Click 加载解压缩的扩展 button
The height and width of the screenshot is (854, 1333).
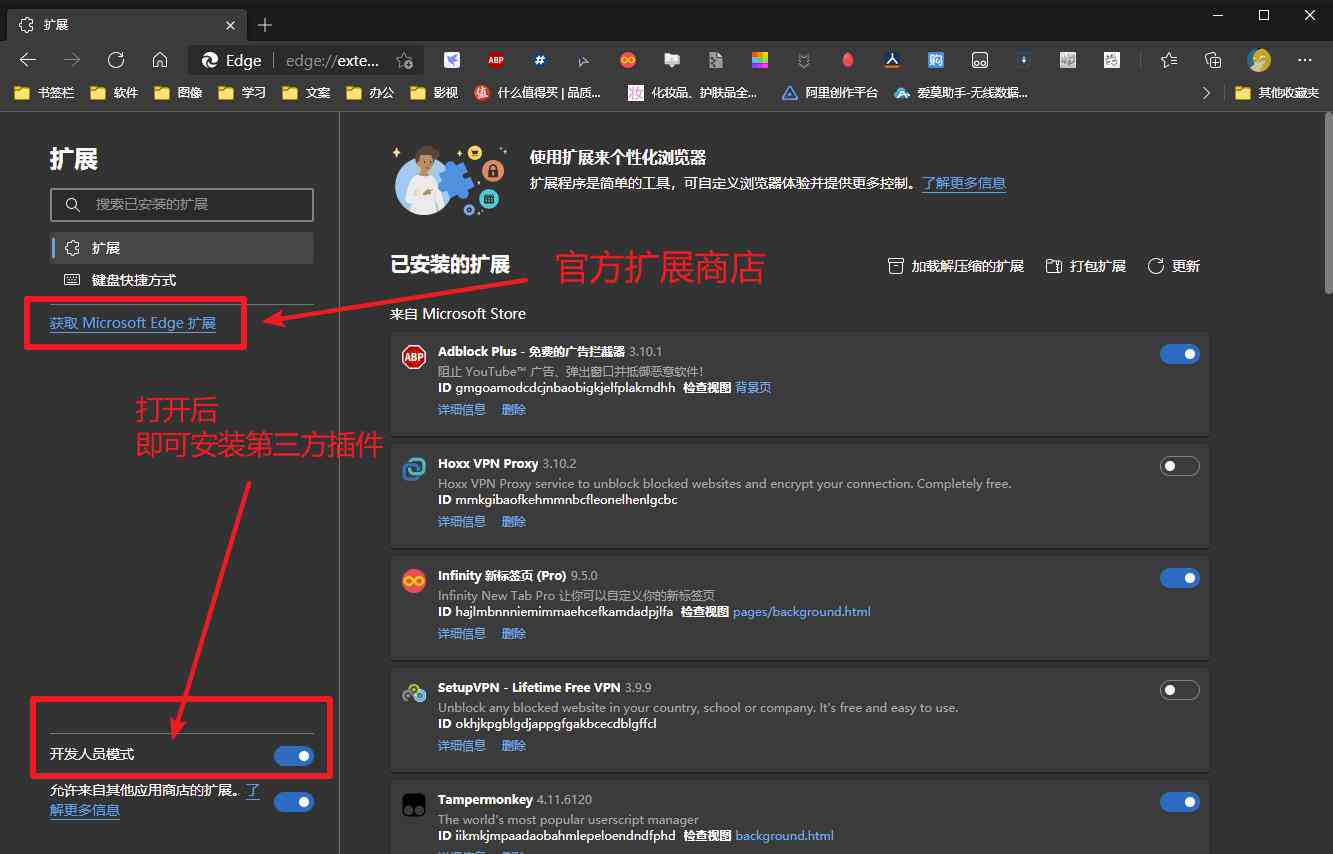[x=956, y=266]
